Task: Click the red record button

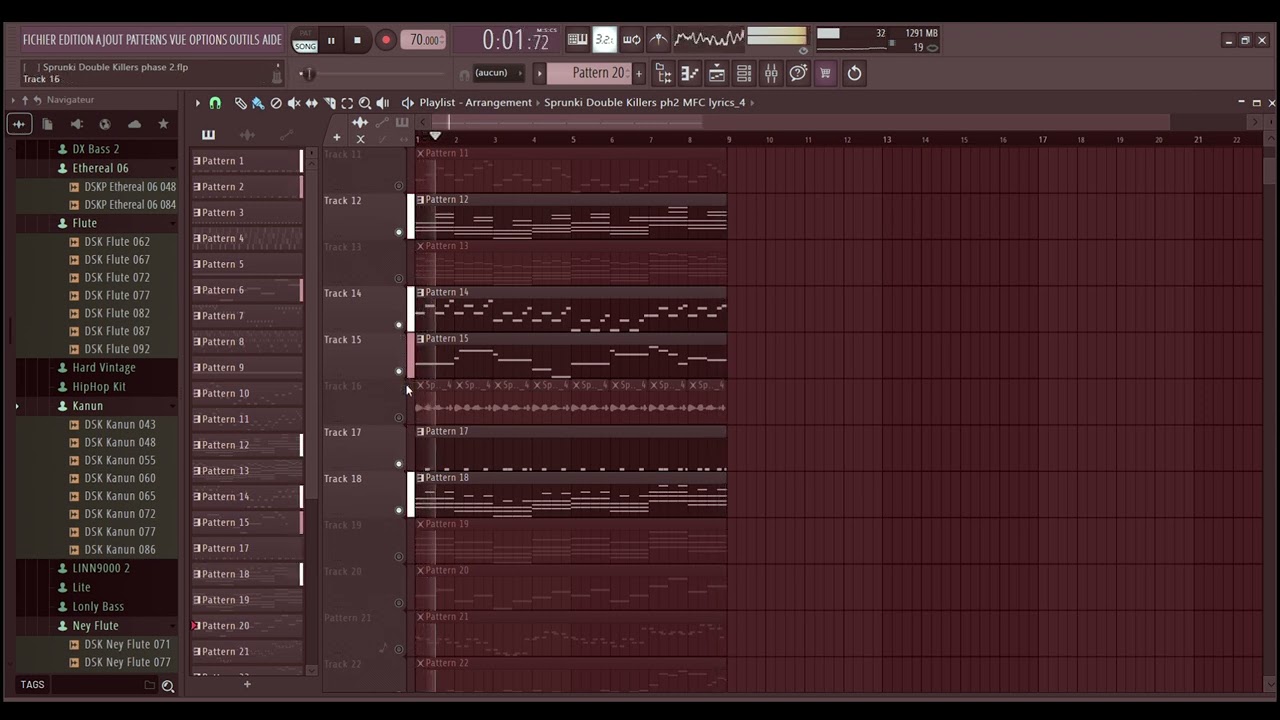Action: (x=385, y=40)
